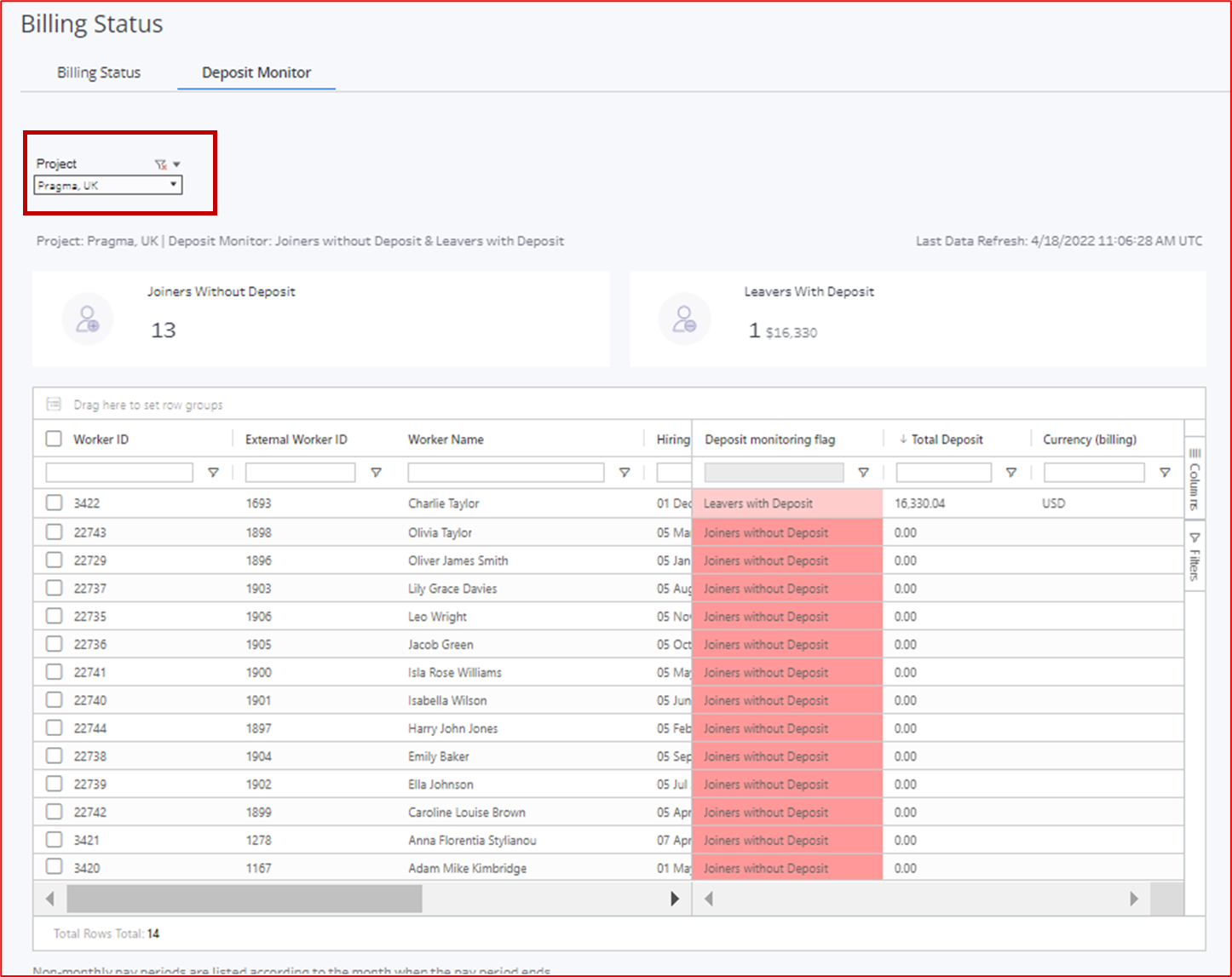Click the row groups icon above the grid
Image resolution: width=1232 pixels, height=977 pixels.
click(55, 404)
